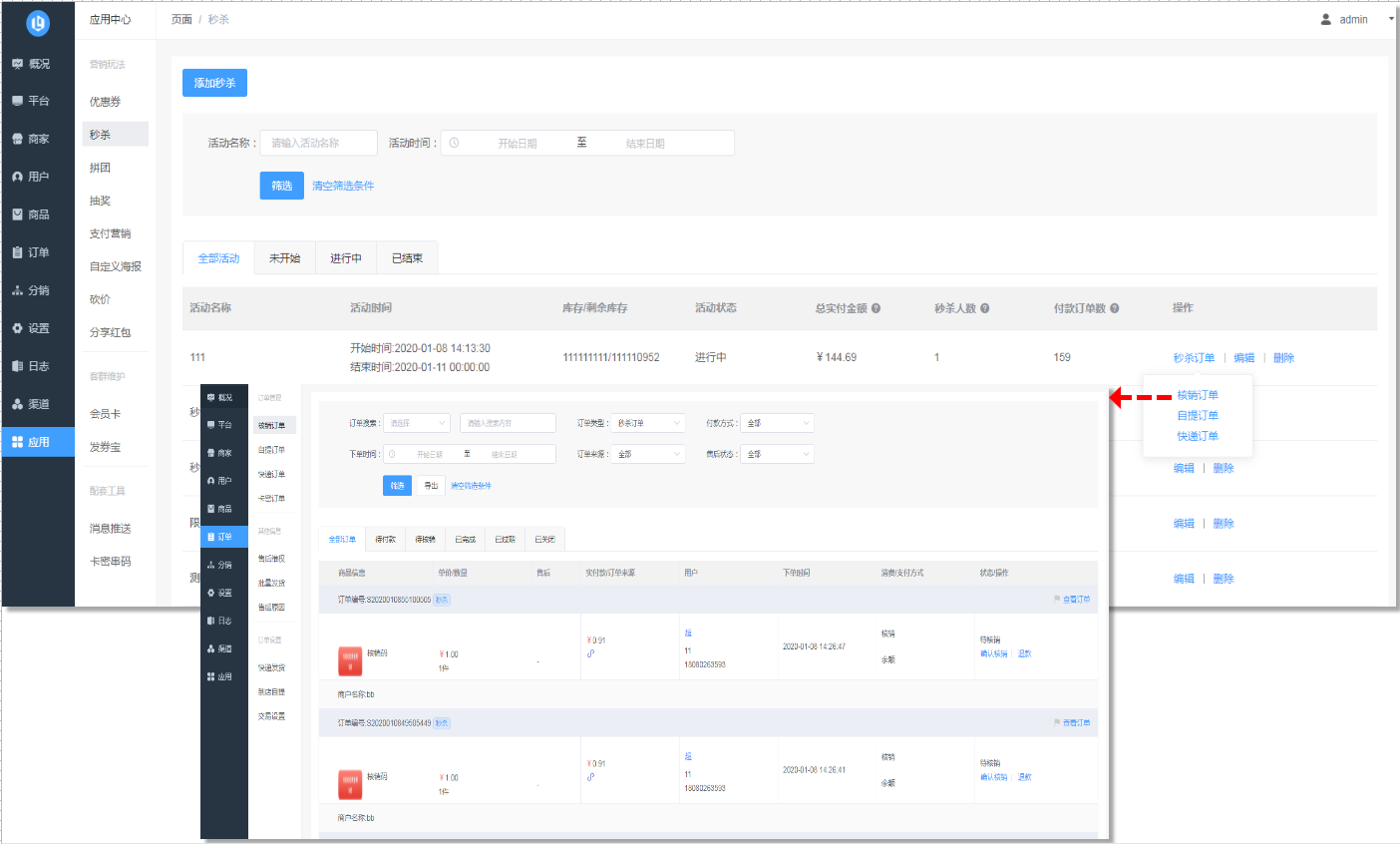Click the first red 核销码 product thumbnail

pos(350,661)
